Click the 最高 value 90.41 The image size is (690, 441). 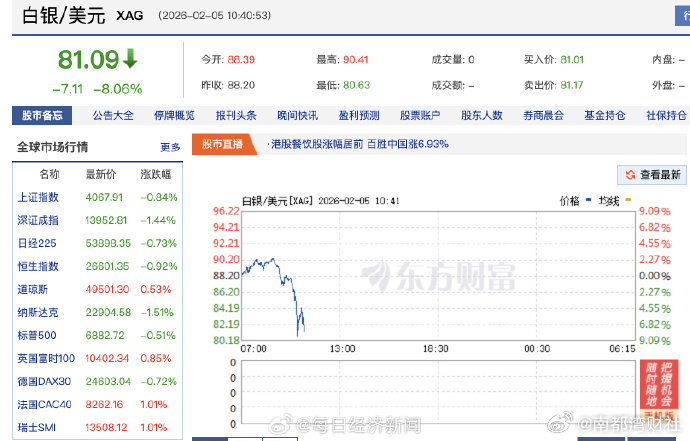pyautogui.click(x=356, y=59)
